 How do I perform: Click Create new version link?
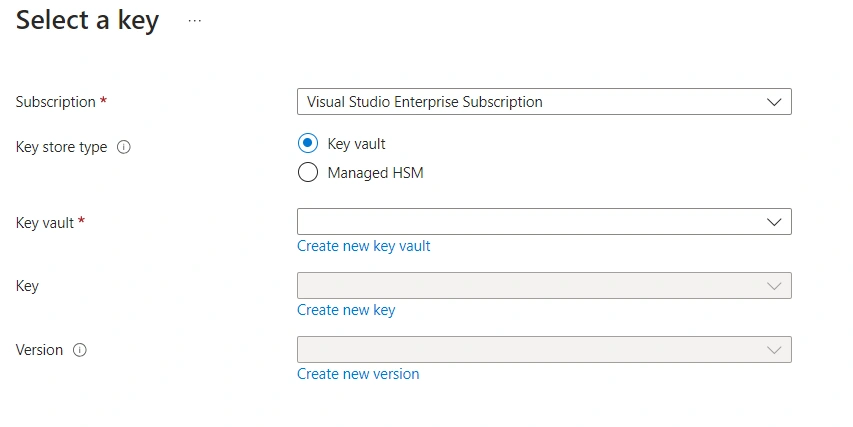tap(358, 374)
